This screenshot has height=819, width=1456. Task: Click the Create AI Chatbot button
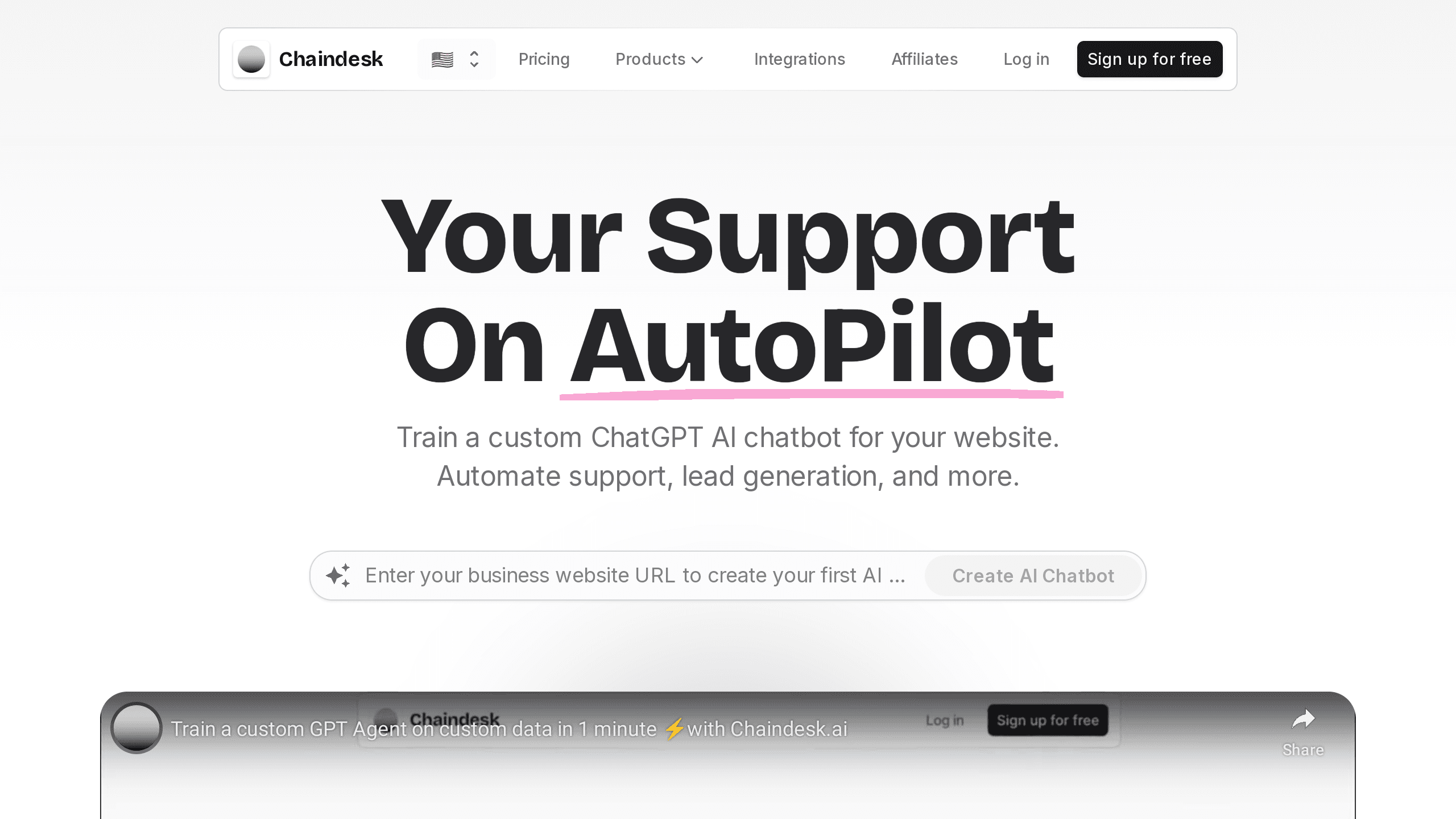tap(1033, 575)
